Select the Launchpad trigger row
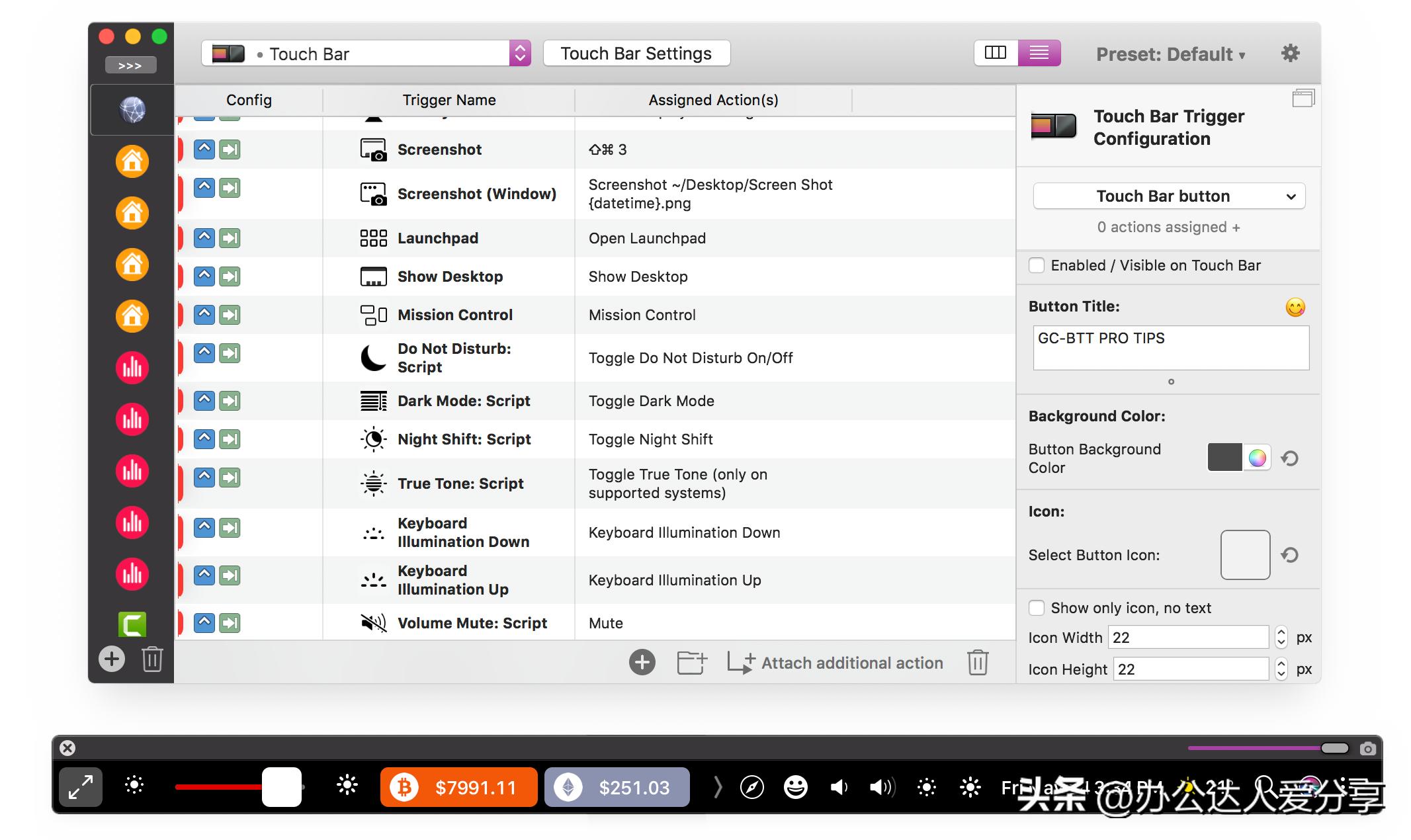The width and height of the screenshot is (1411, 840). 437,238
